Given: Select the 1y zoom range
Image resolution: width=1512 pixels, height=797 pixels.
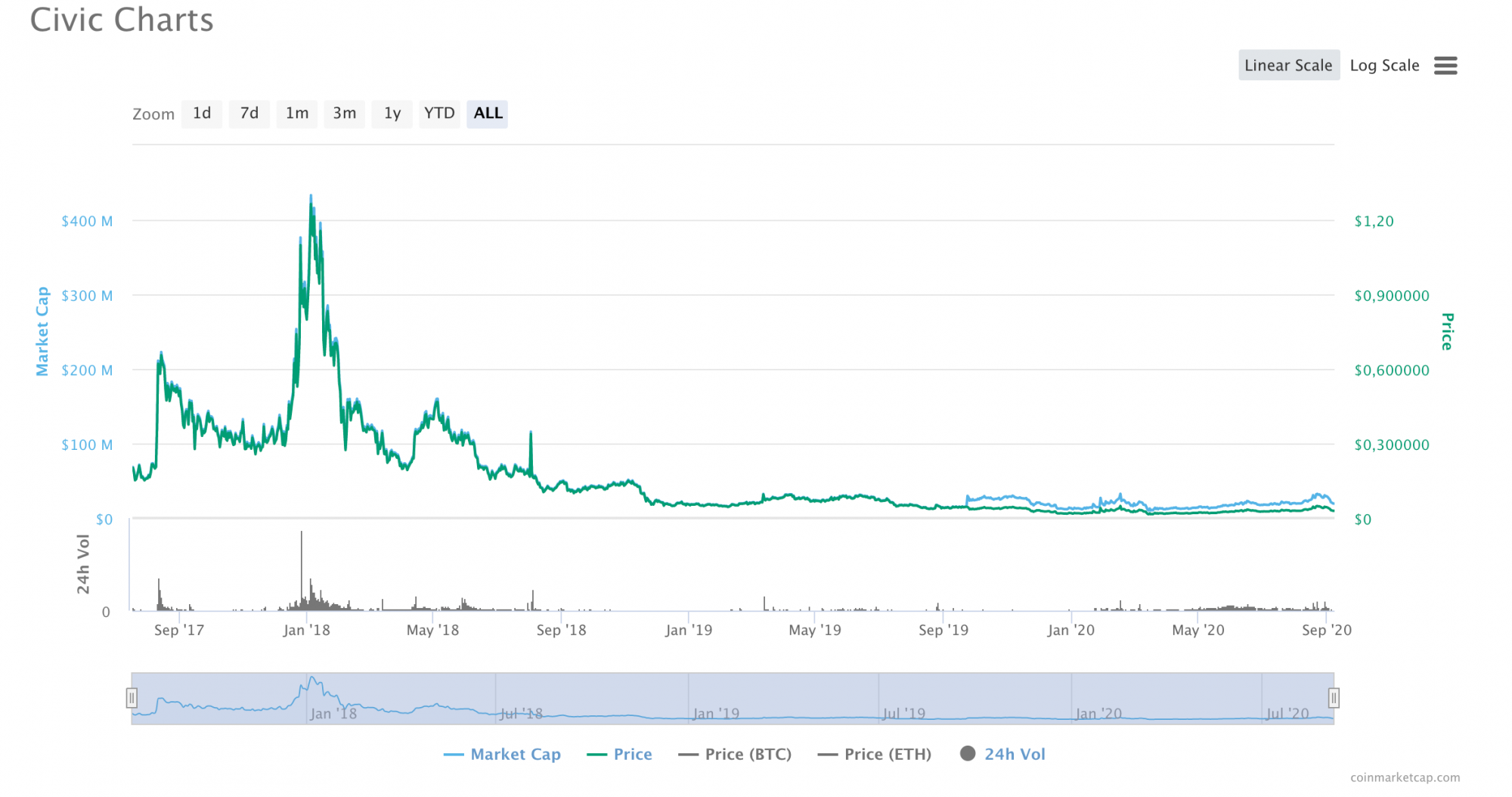Looking at the screenshot, I should click(392, 113).
